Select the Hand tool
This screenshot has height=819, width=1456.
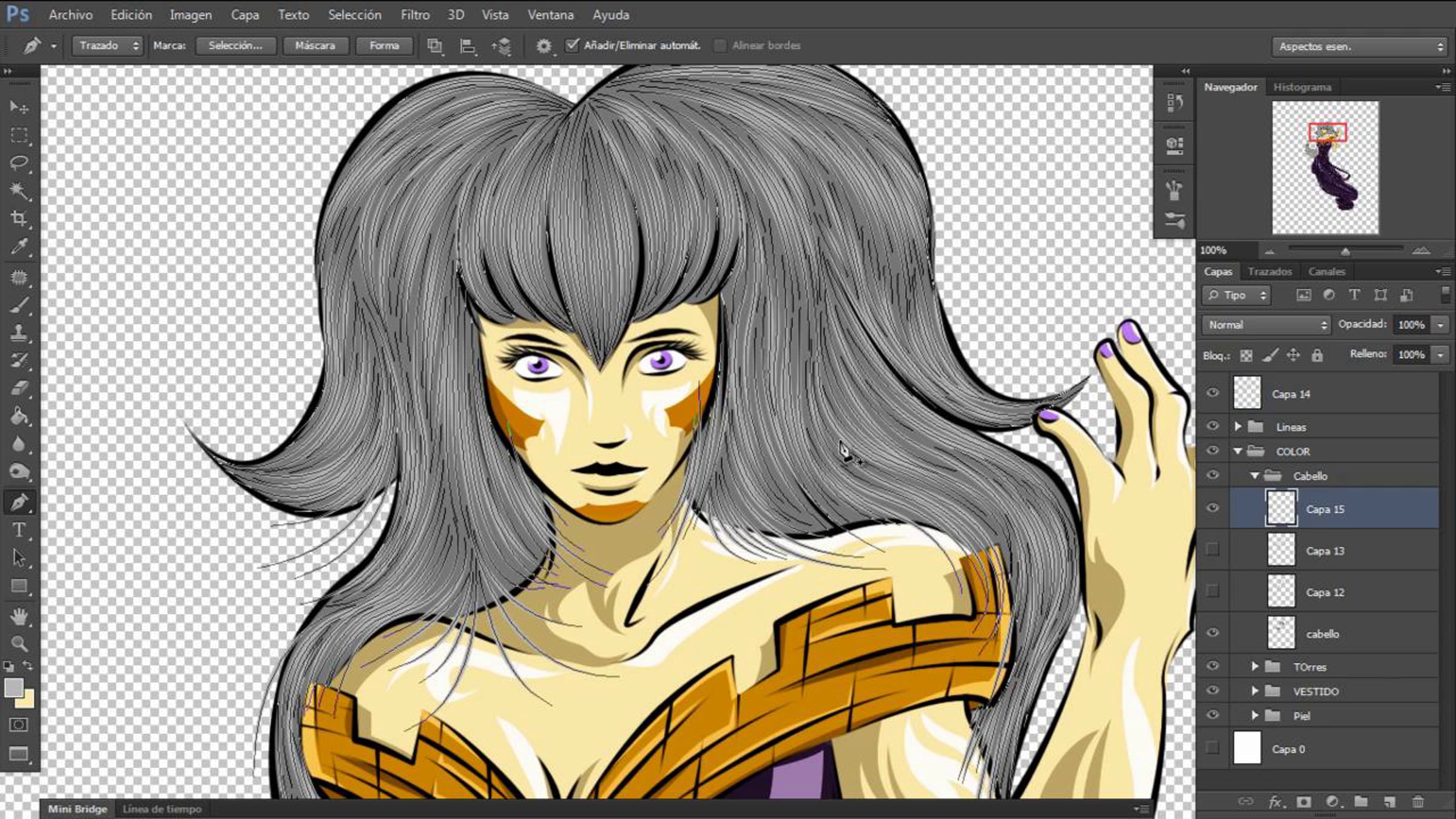(x=19, y=616)
